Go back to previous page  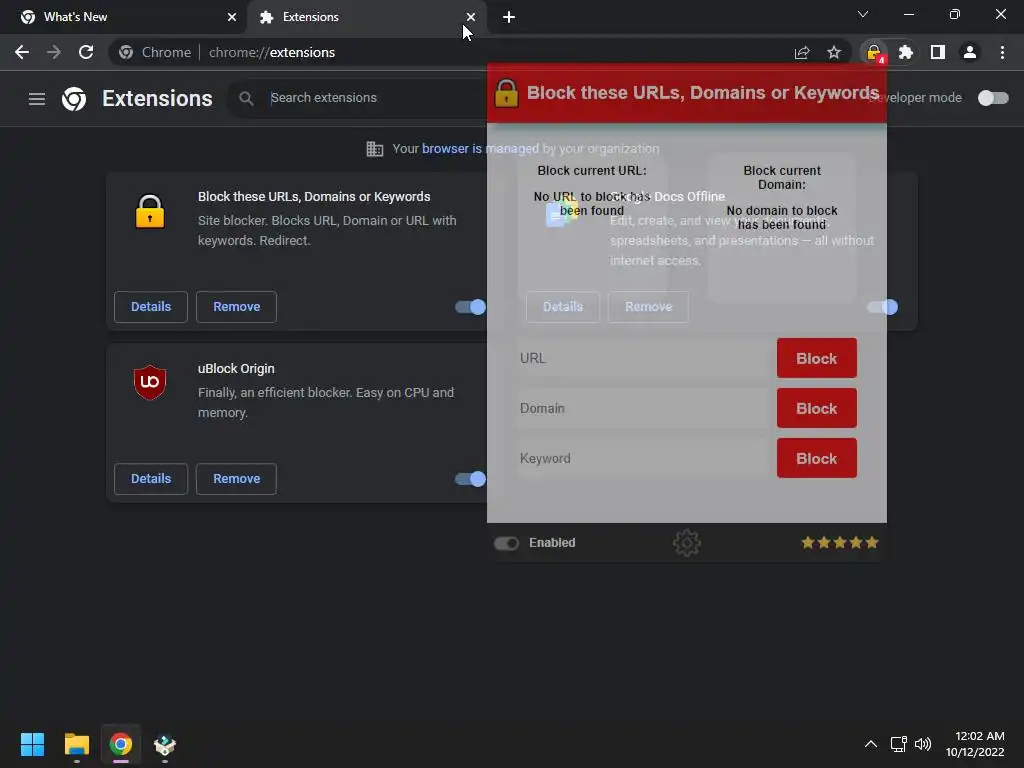[x=22, y=52]
